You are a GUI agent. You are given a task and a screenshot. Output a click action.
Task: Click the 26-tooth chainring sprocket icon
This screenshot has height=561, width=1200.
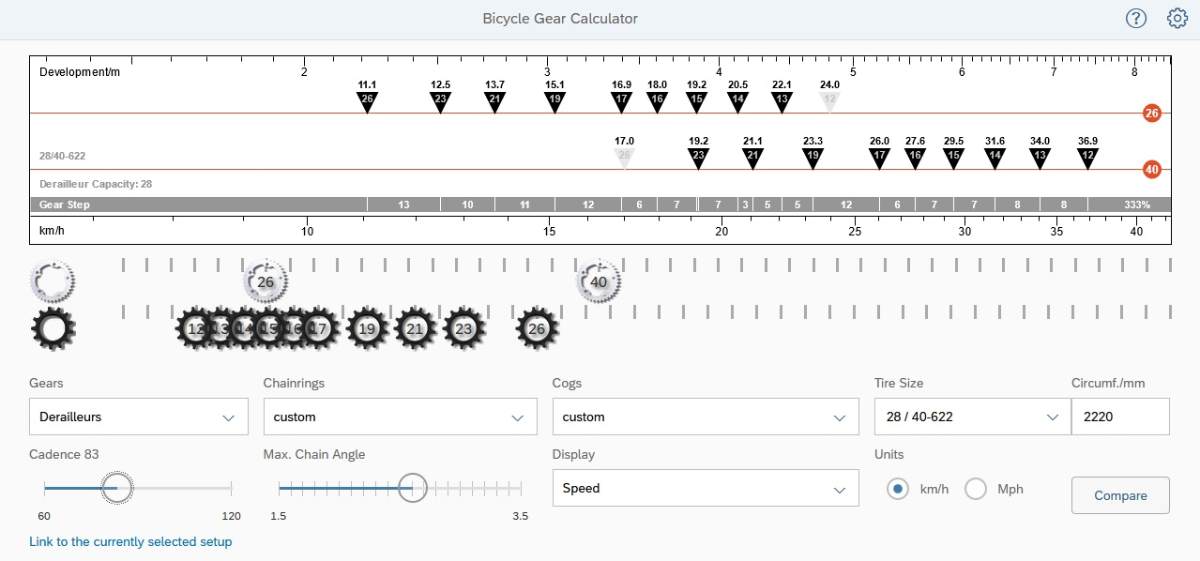265,283
